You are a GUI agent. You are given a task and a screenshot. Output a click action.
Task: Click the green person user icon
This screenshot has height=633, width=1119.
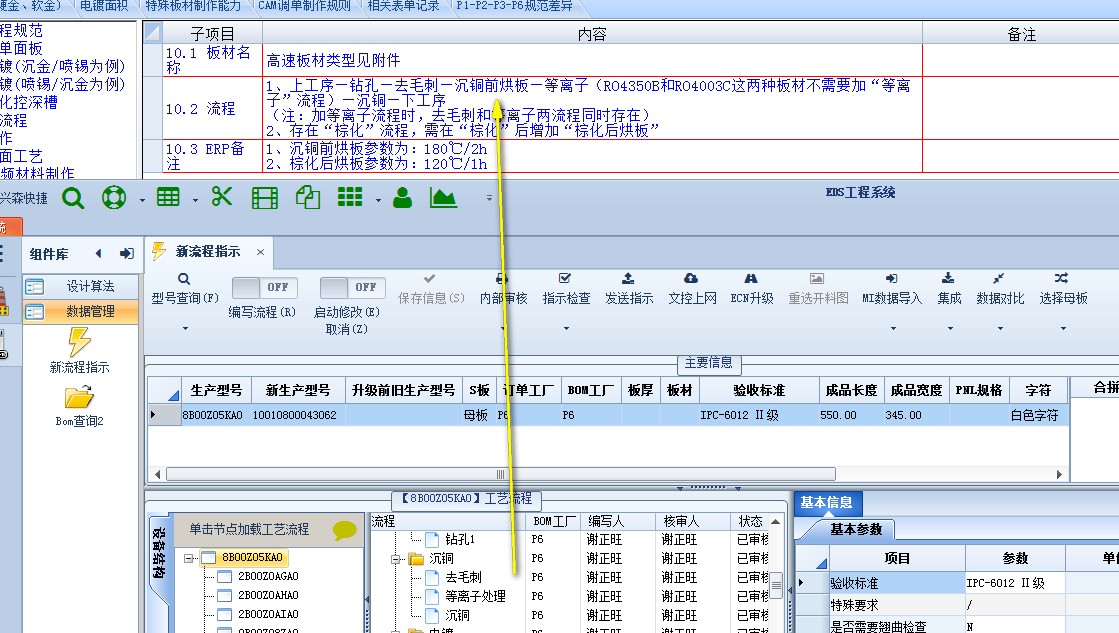point(402,198)
